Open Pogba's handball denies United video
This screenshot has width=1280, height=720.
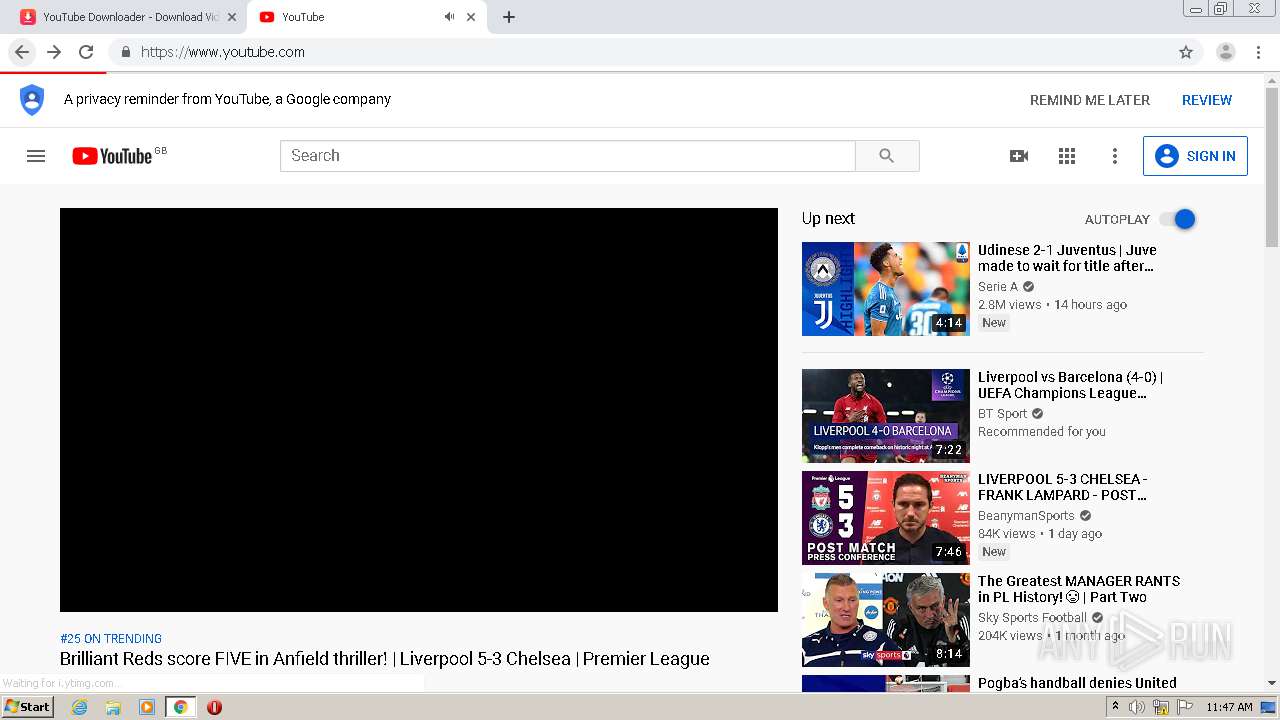click(1077, 683)
